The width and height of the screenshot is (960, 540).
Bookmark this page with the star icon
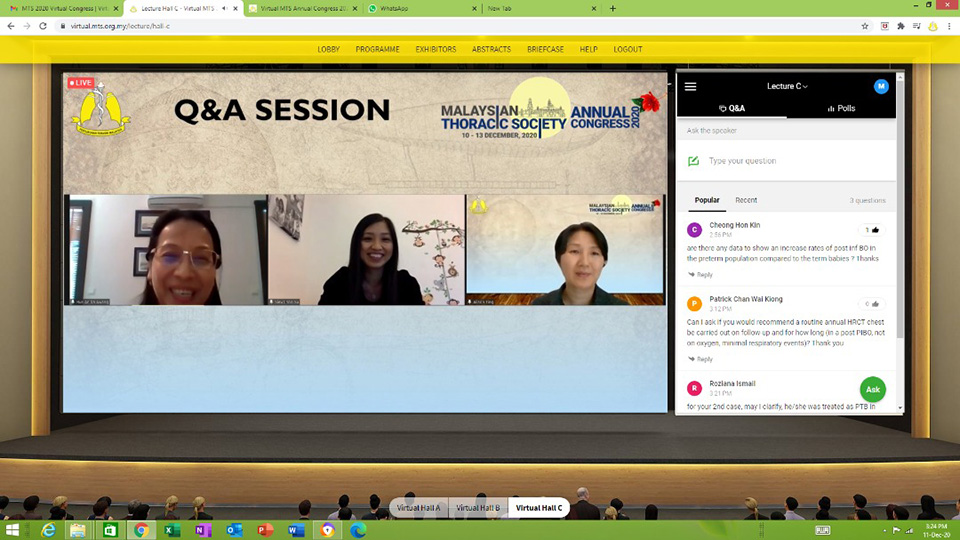point(864,26)
